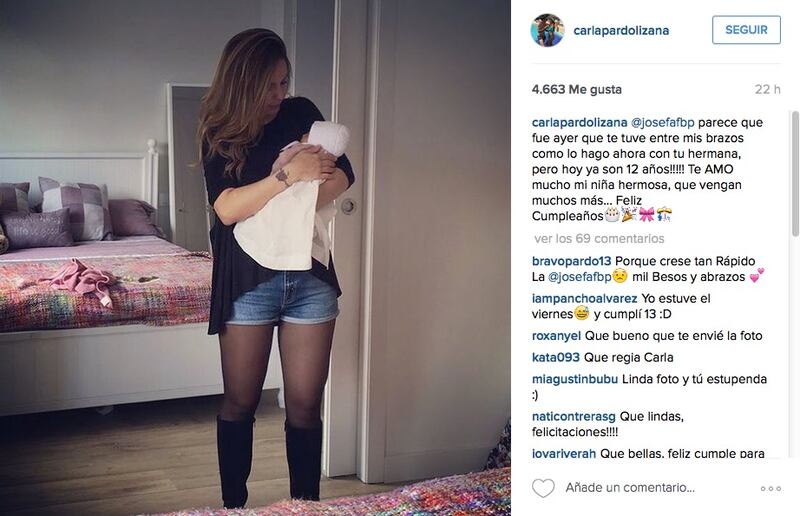
Task: Click the "4.663 Me gusta" likes count
Action: (577, 89)
